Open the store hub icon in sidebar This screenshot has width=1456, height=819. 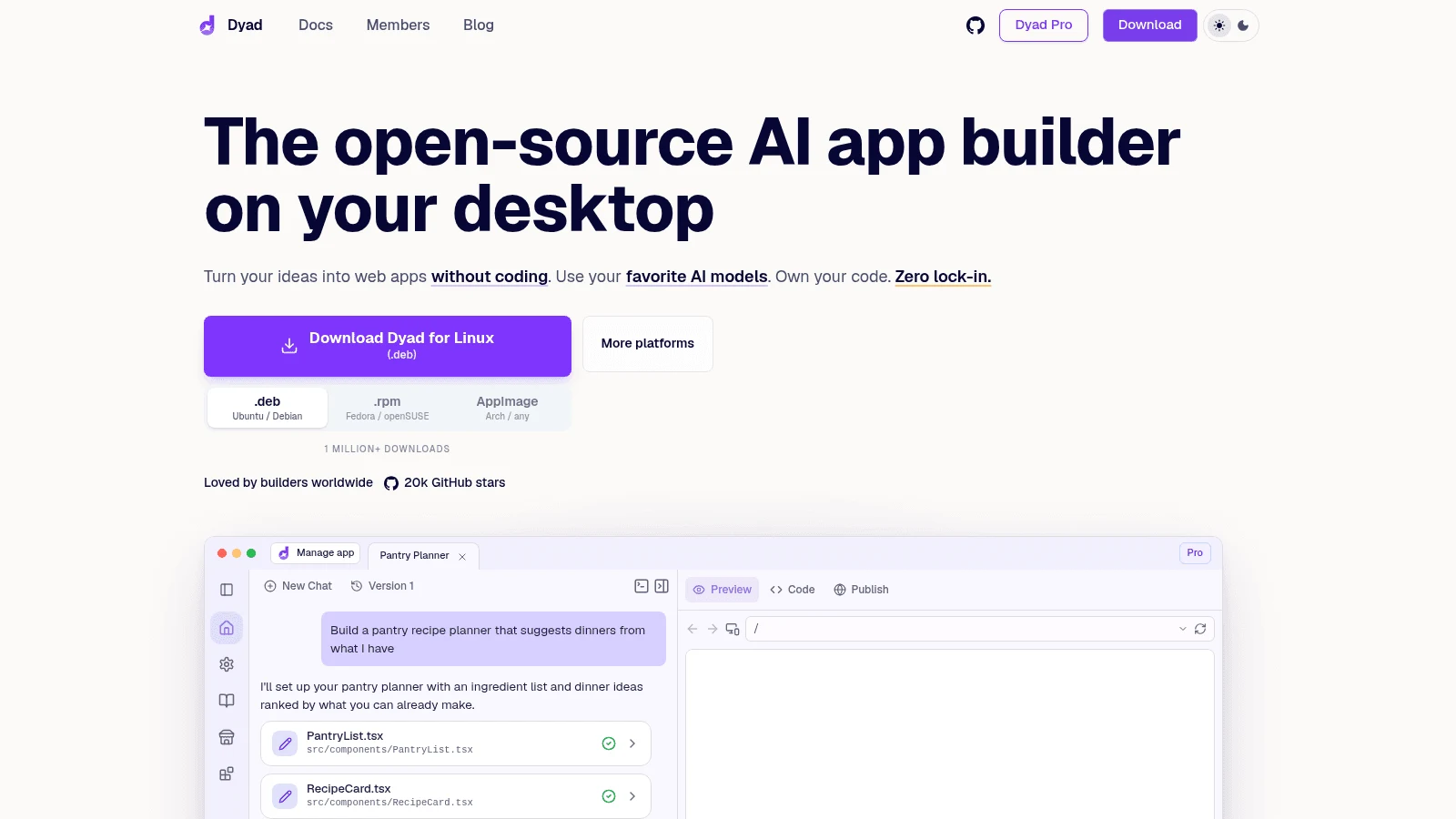pyautogui.click(x=227, y=737)
